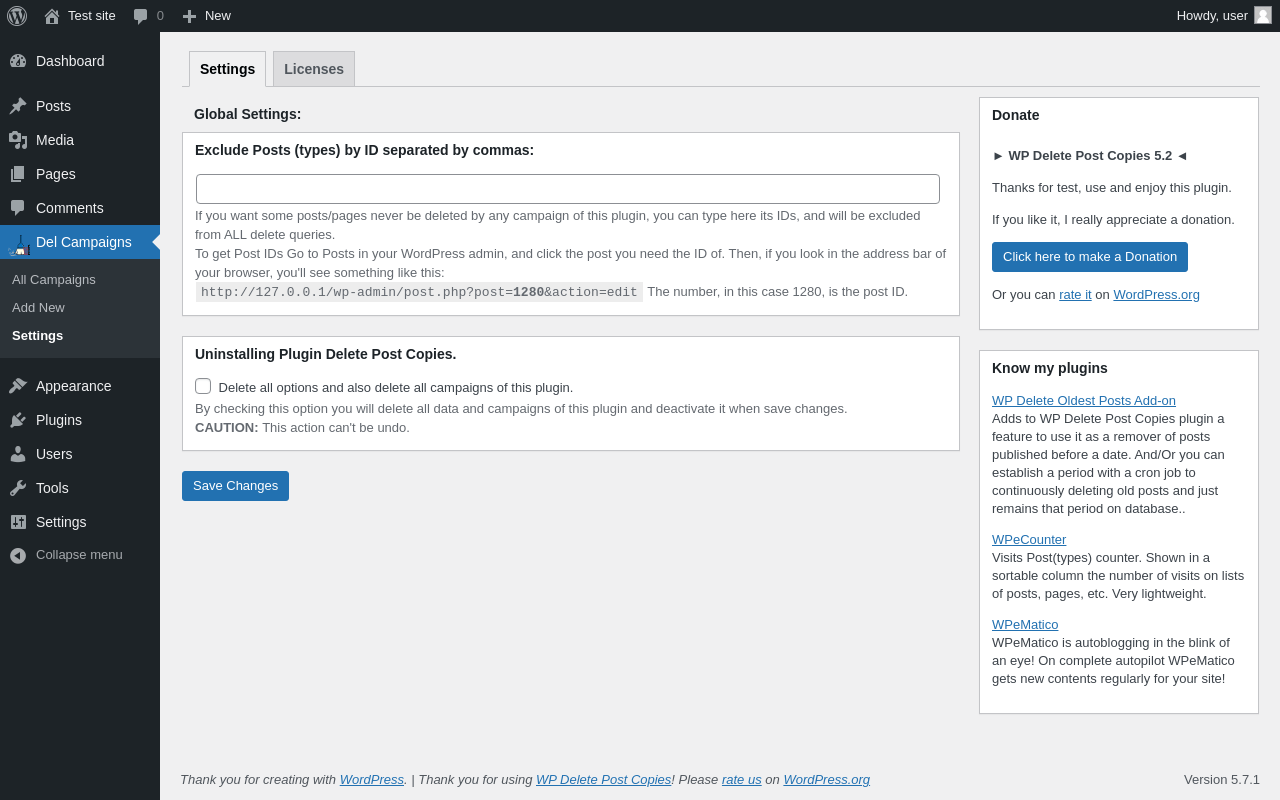Open Add New campaign submenu item

tap(38, 308)
